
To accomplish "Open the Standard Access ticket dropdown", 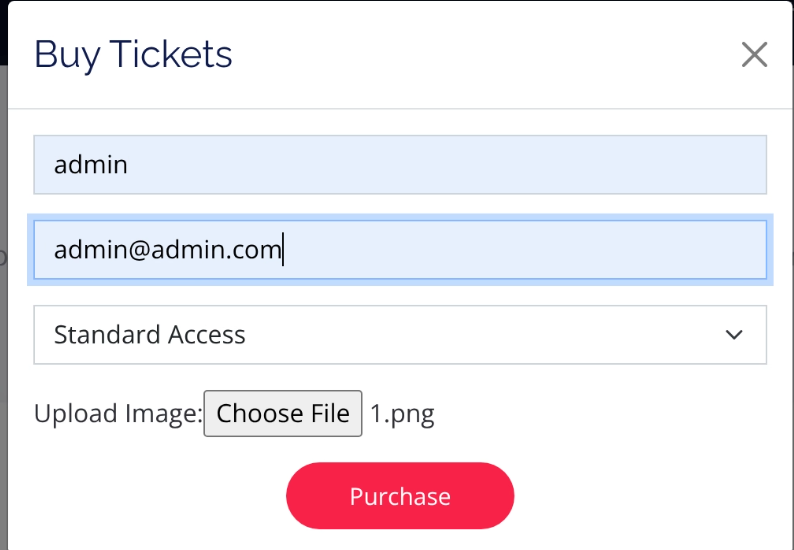I will point(400,335).
